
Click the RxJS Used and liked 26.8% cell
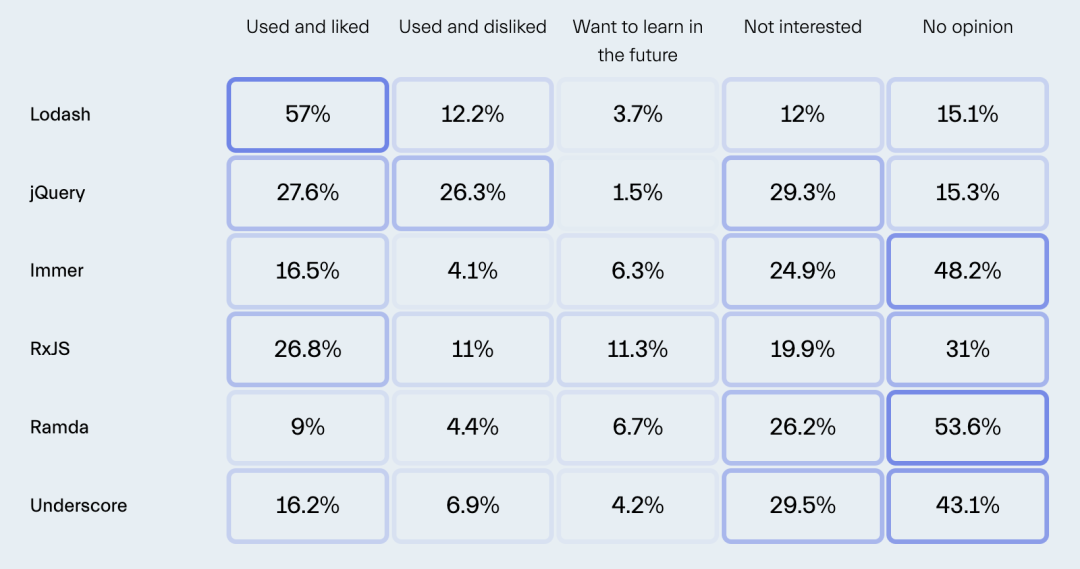coord(307,349)
